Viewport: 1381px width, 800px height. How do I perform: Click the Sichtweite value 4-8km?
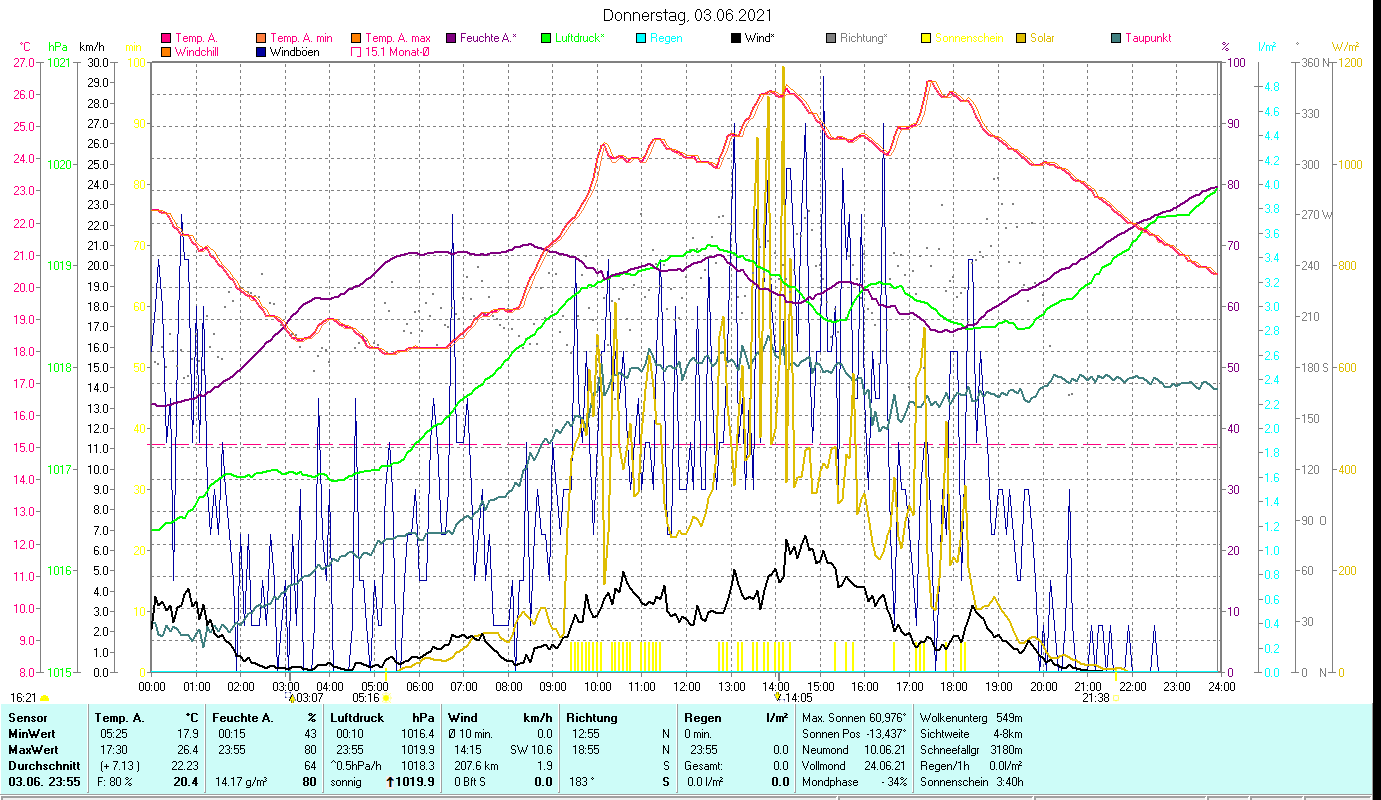click(1007, 734)
